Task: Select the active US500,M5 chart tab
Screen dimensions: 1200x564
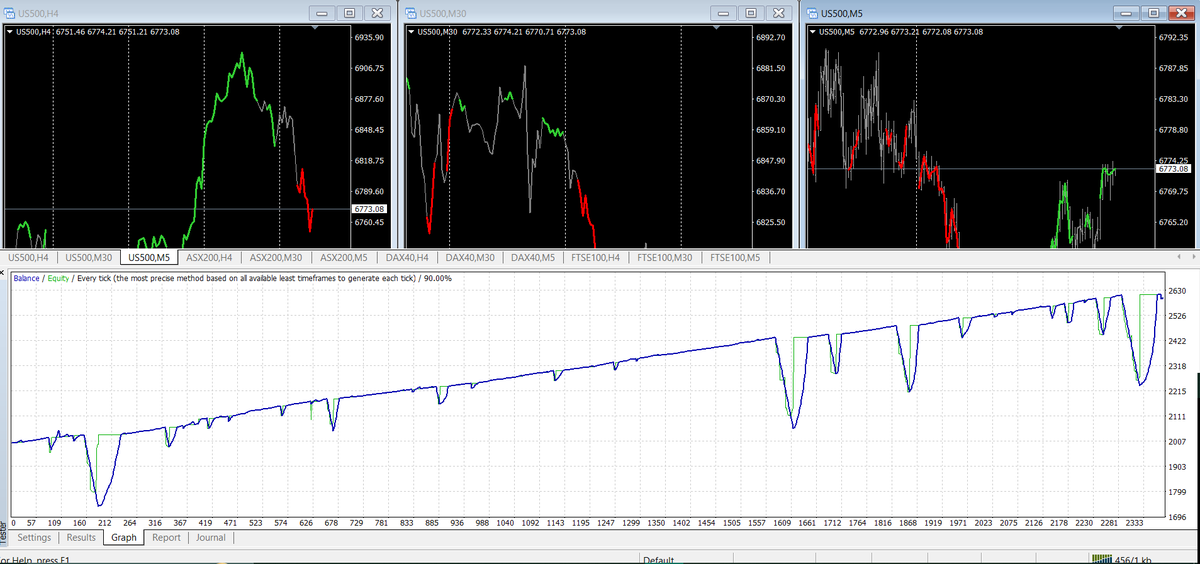Action: coord(149,258)
